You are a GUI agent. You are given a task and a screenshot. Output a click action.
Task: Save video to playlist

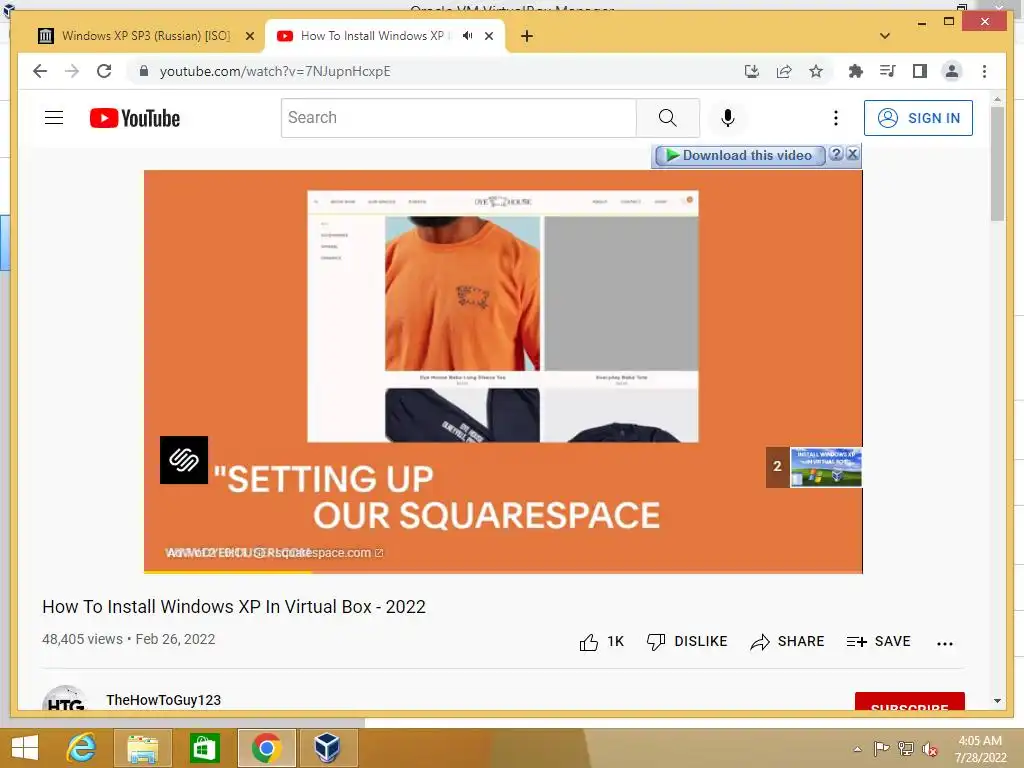coord(878,642)
